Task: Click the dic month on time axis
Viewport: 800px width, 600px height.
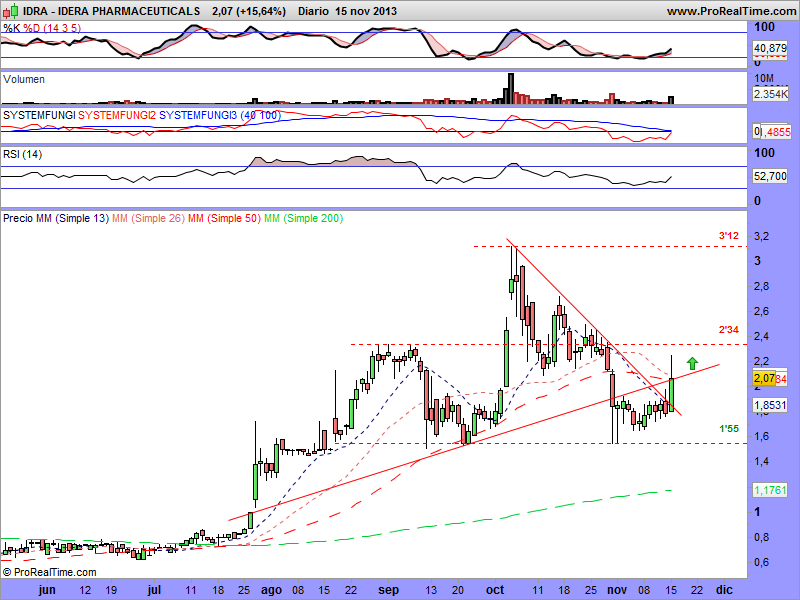Action: click(723, 590)
